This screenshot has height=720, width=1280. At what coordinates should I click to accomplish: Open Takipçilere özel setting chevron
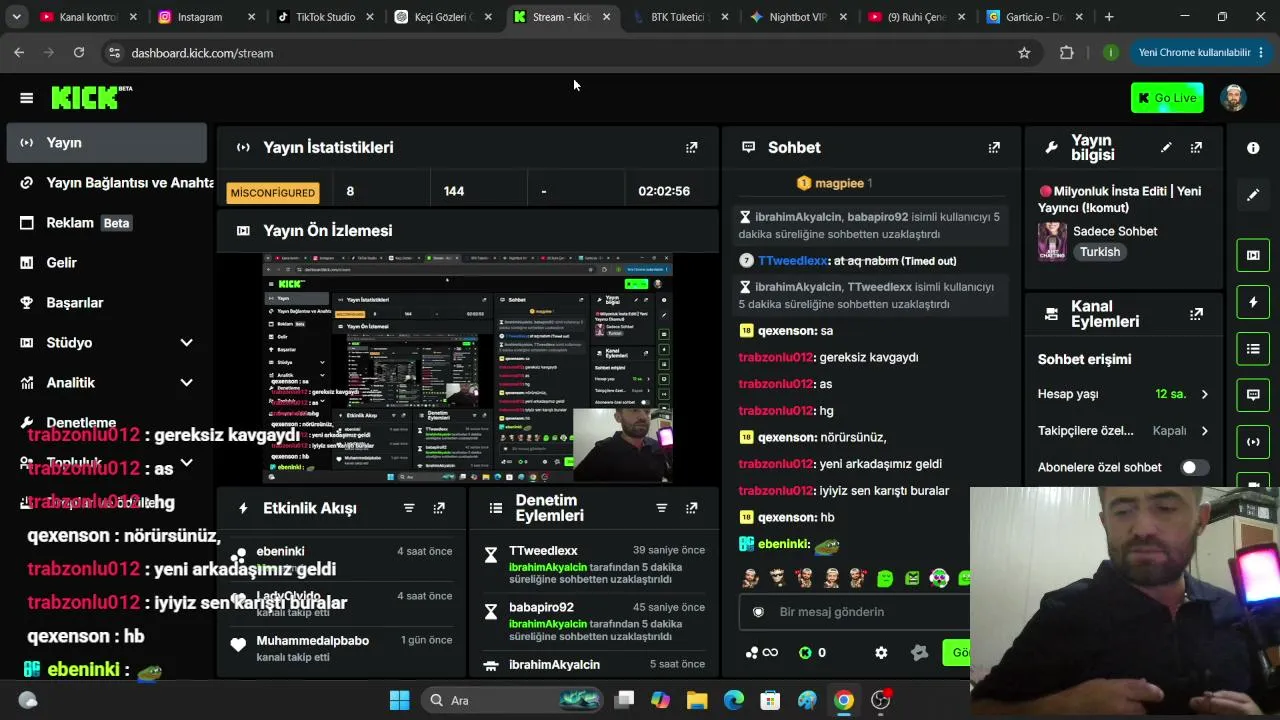click(1204, 431)
